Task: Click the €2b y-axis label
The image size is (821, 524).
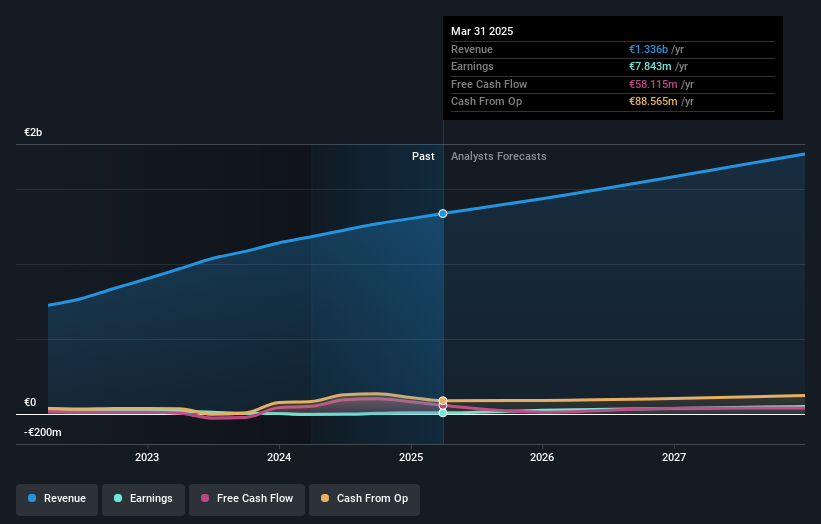Action: point(33,132)
